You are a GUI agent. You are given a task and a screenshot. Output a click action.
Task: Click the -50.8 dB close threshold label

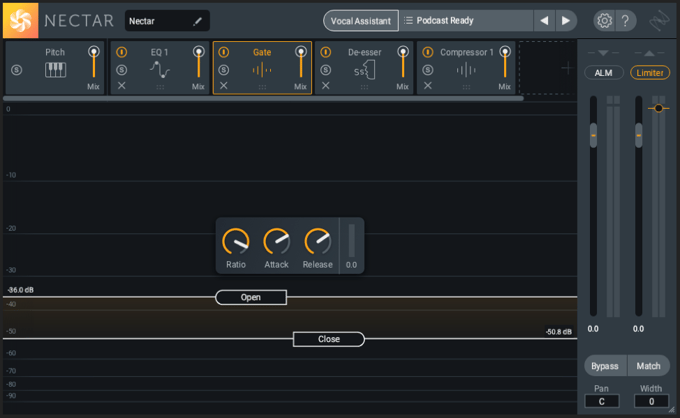click(559, 332)
